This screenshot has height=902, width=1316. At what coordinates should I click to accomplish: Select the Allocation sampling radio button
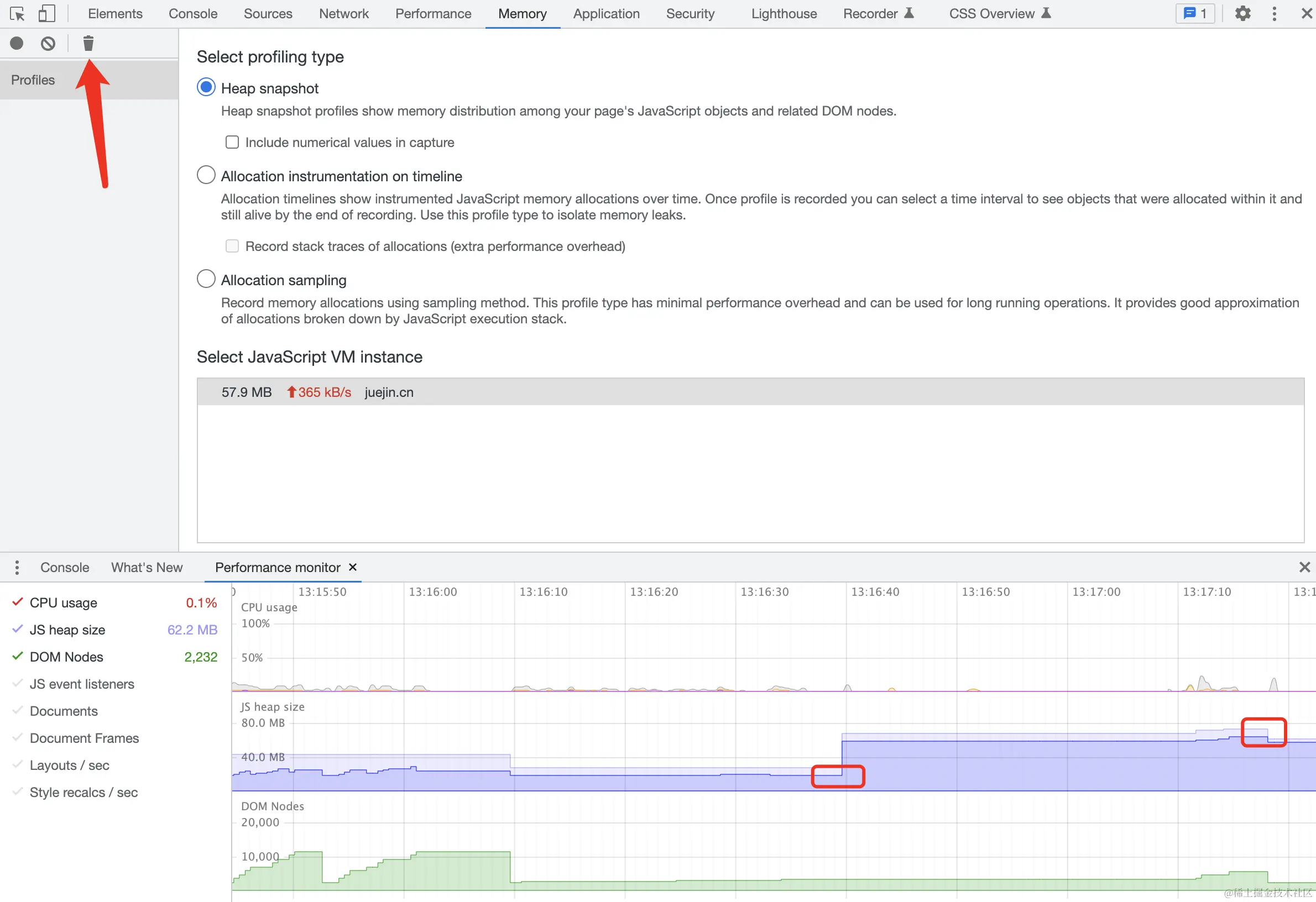(x=206, y=280)
